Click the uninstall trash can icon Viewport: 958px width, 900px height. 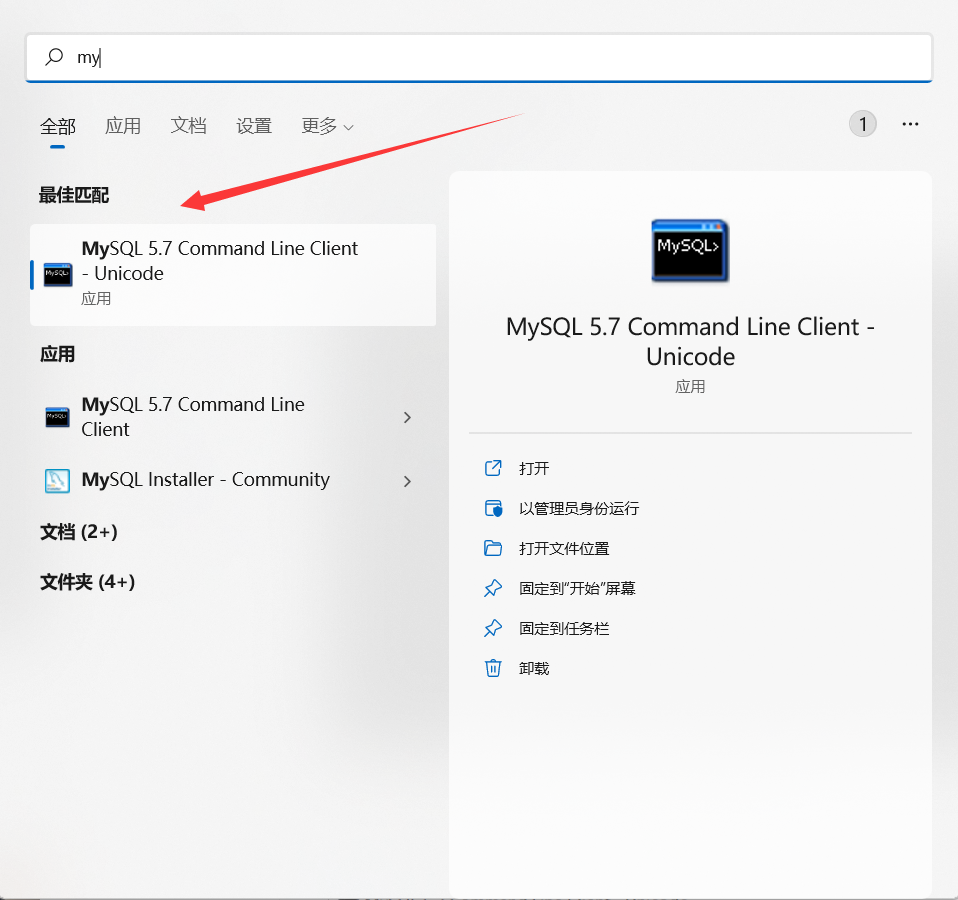[493, 668]
